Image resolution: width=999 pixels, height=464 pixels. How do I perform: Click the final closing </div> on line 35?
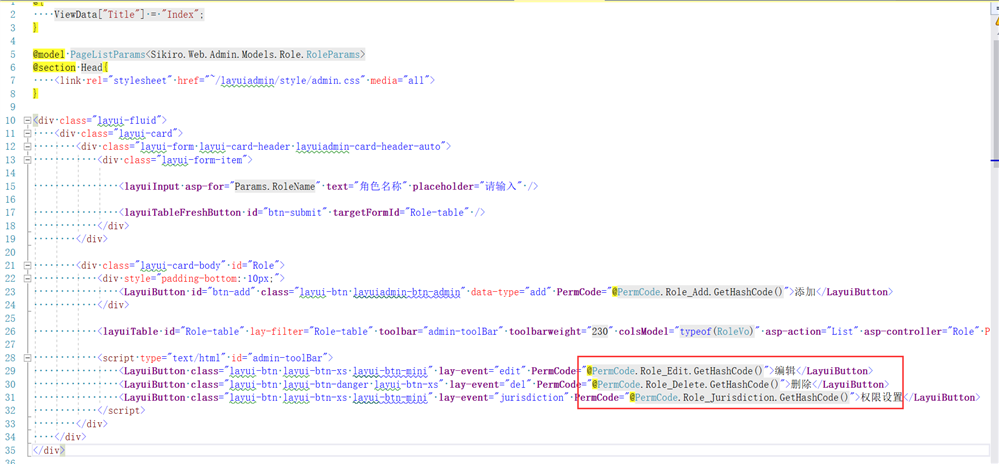(49, 450)
